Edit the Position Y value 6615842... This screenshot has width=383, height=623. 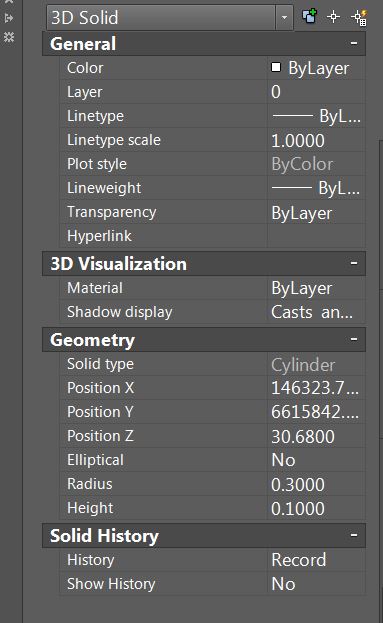[316, 412]
